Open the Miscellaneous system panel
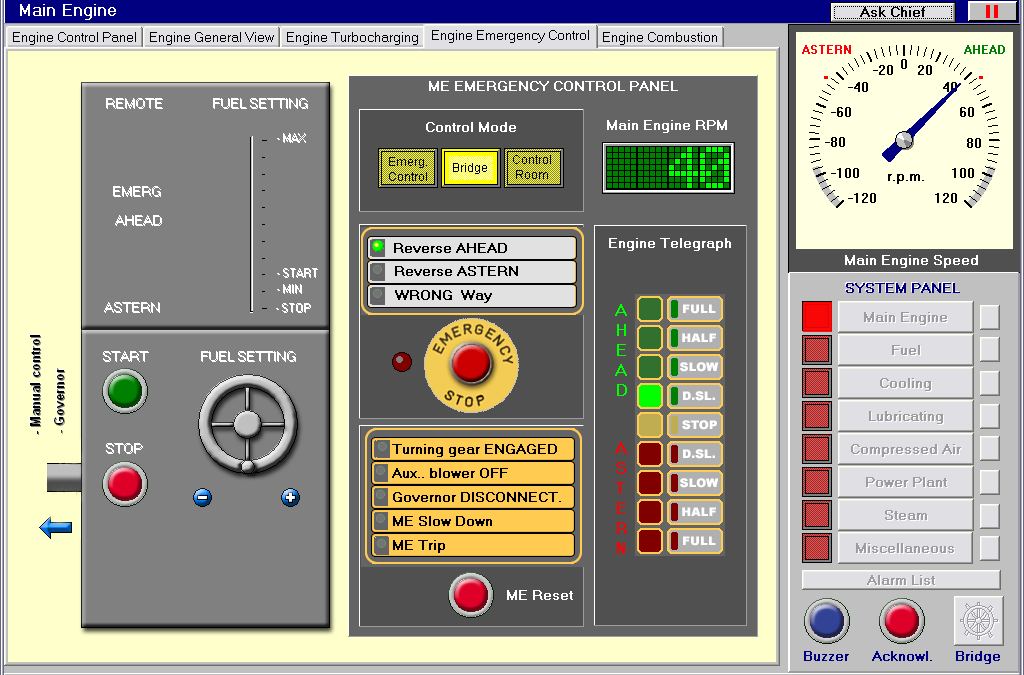 [905, 548]
